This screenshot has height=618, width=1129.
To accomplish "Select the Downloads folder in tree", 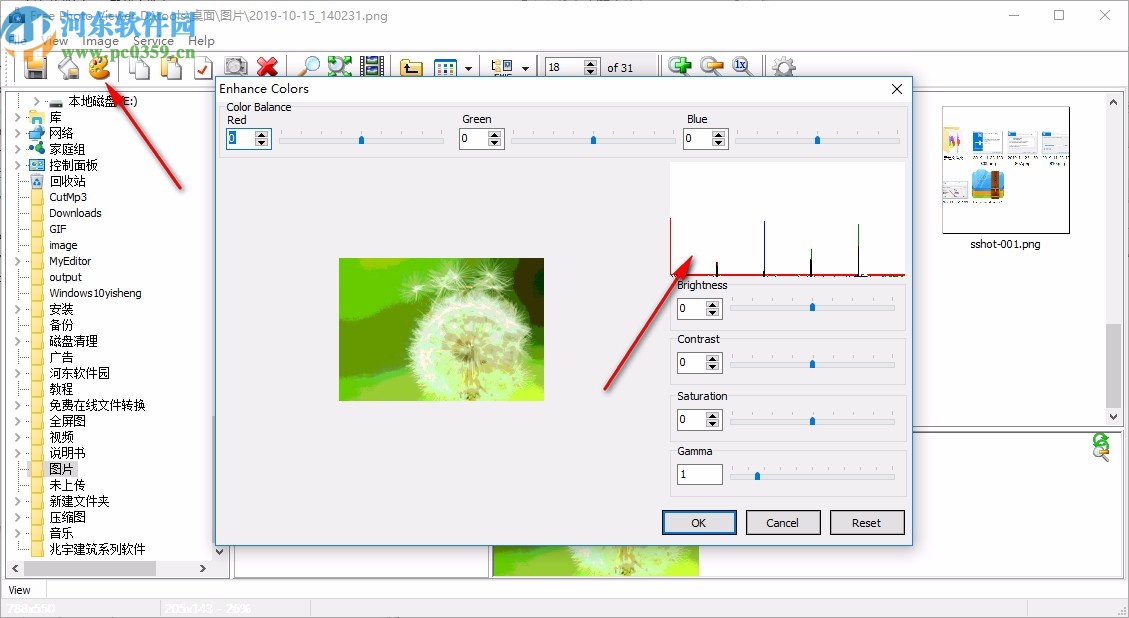I will coord(75,213).
